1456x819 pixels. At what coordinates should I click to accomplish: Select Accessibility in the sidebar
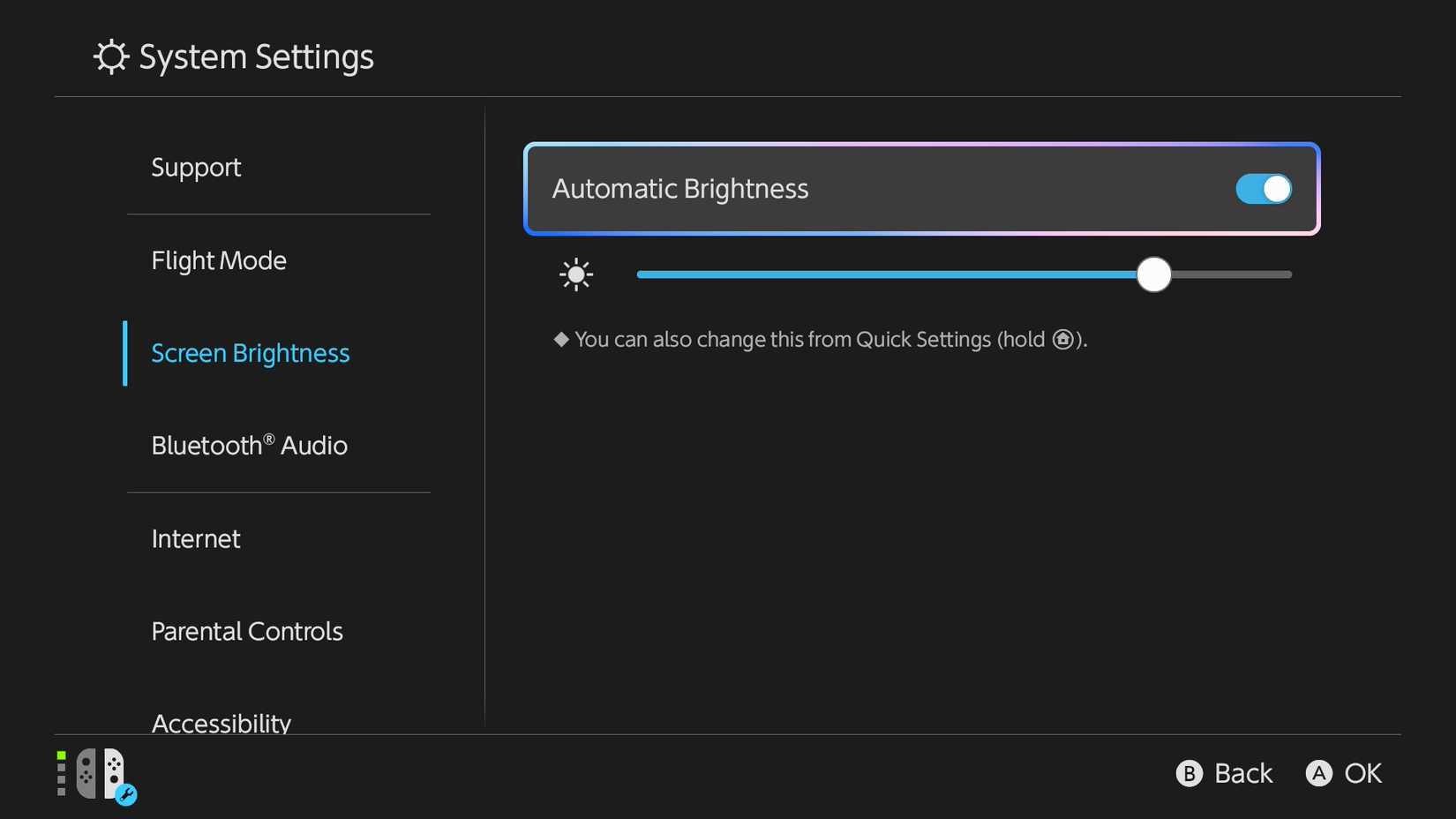(x=221, y=723)
